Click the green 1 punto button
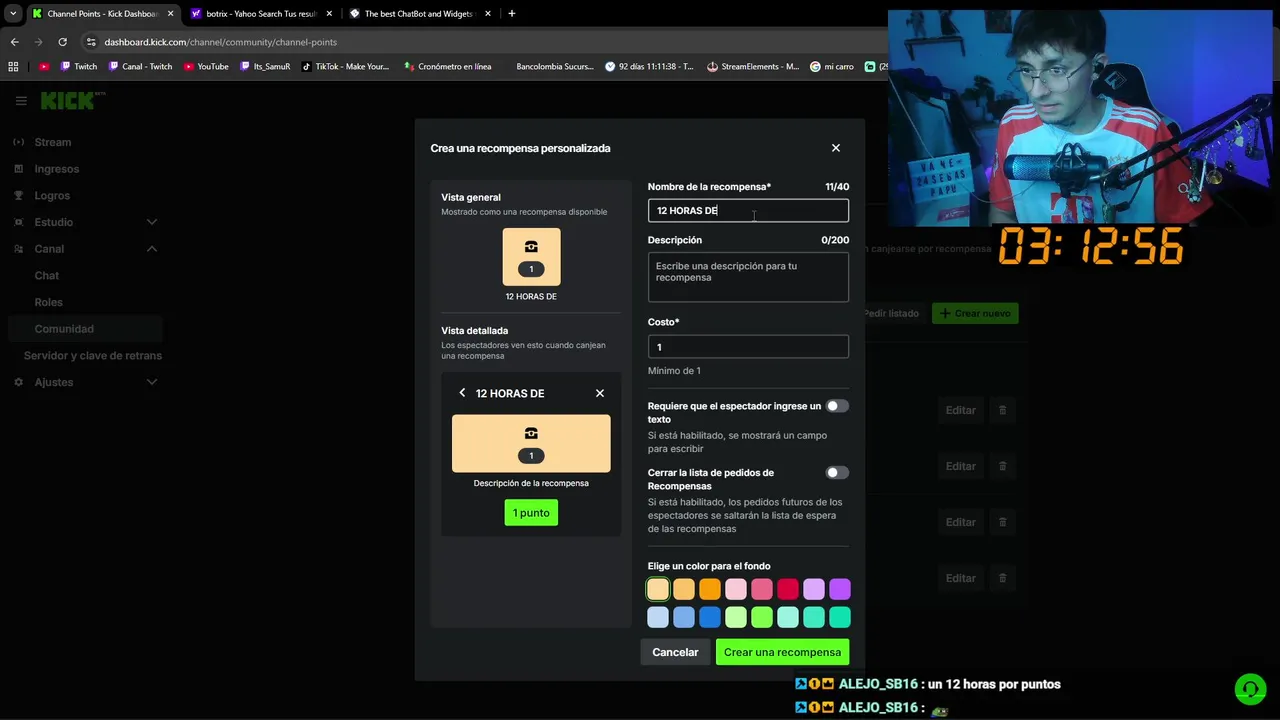The width and height of the screenshot is (1280, 720). [x=531, y=513]
